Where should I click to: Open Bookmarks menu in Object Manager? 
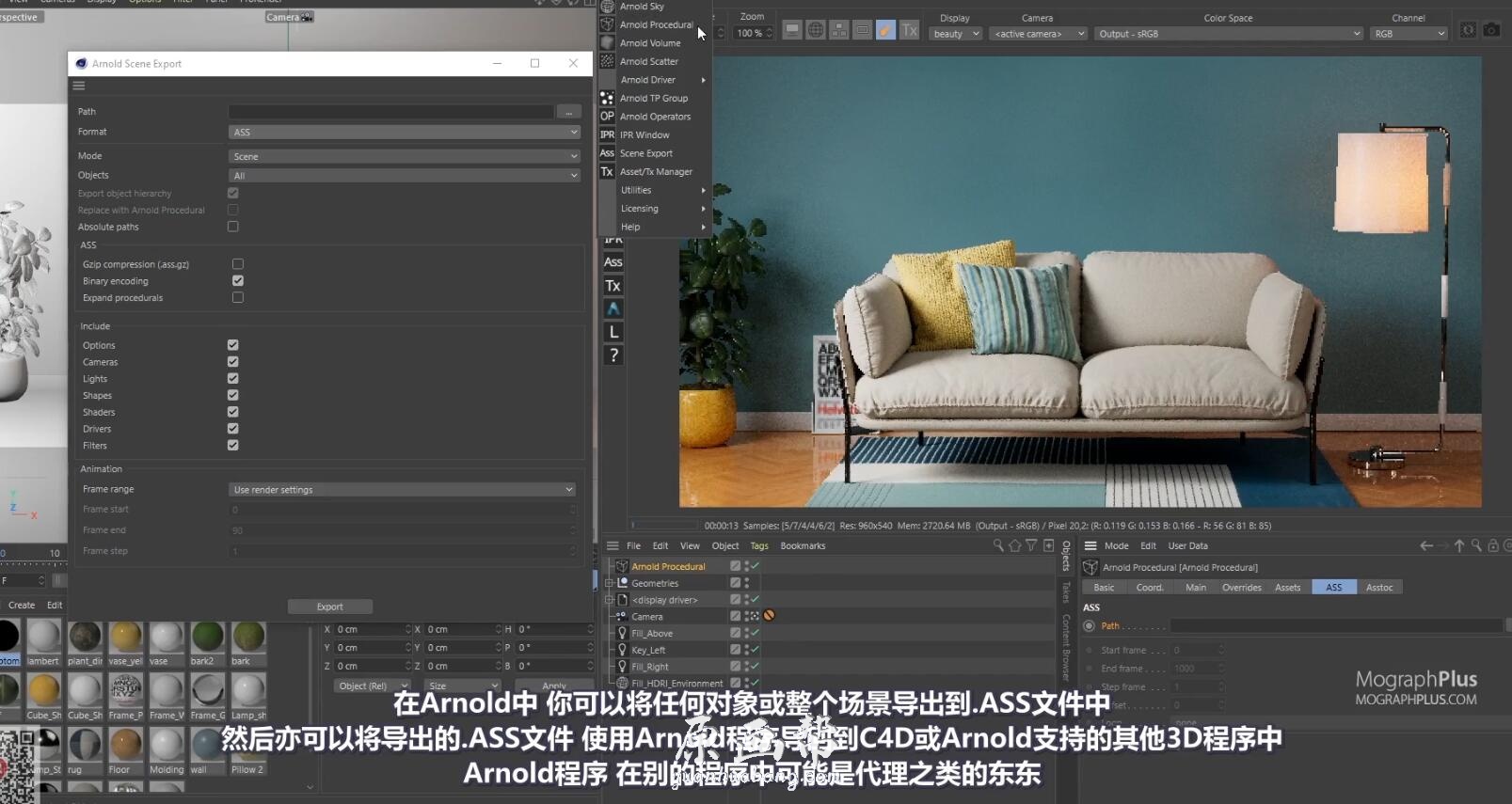pos(803,545)
